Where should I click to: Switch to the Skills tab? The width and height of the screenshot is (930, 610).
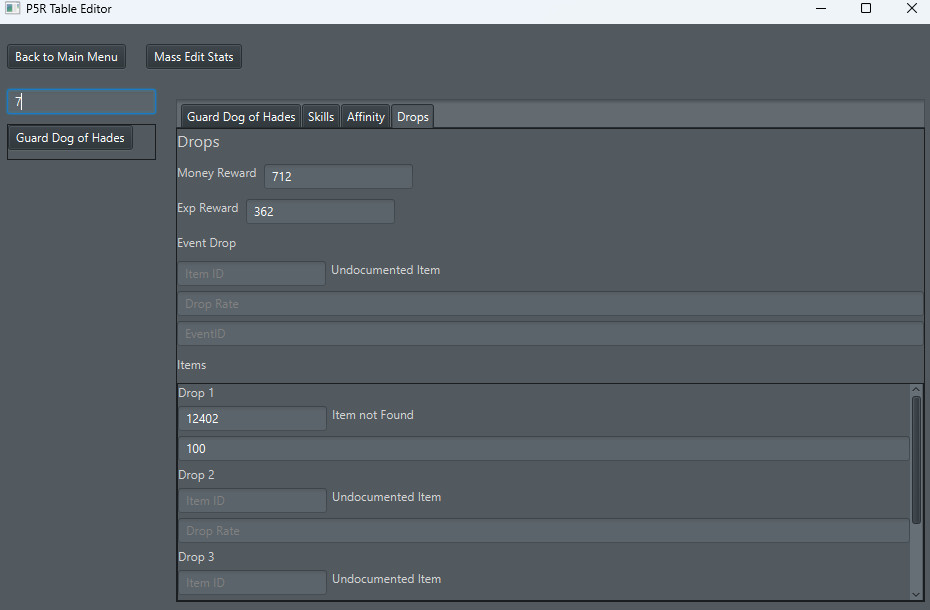(320, 116)
